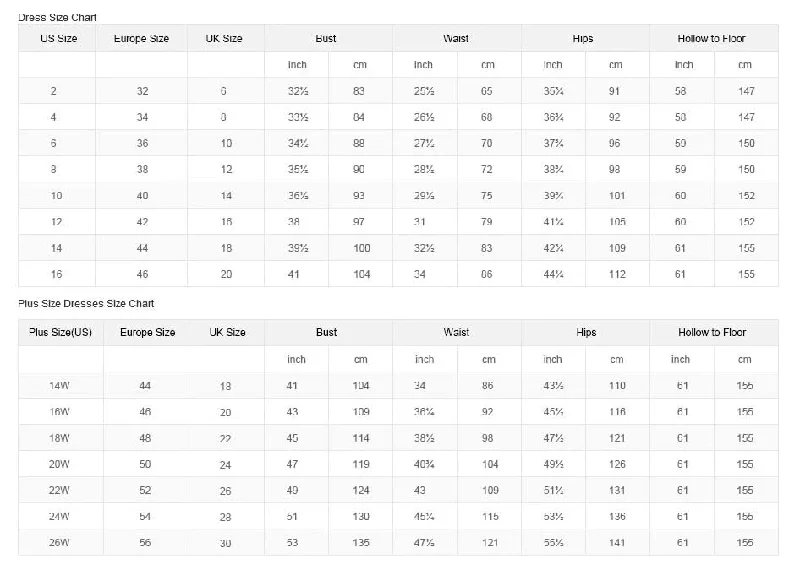Click bust cm value 104 for US size 16
Screen dimensions: 800x575
(362, 274)
